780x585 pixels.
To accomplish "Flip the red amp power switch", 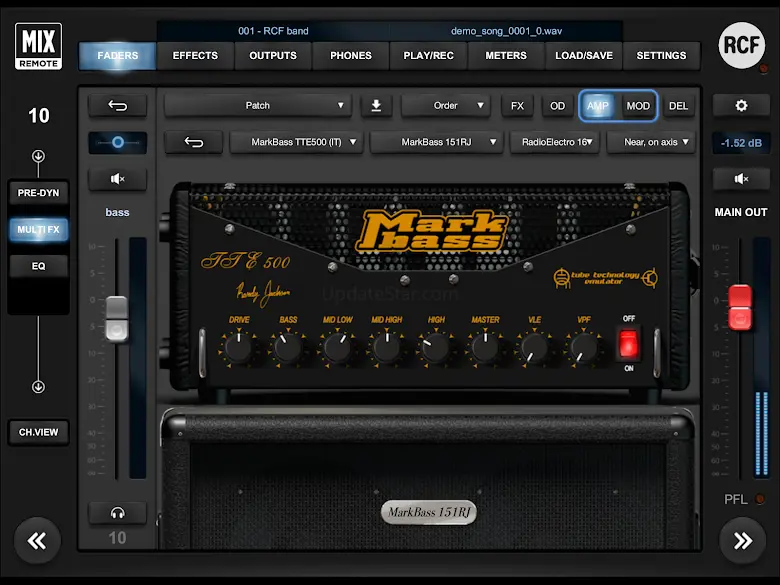I will 628,344.
